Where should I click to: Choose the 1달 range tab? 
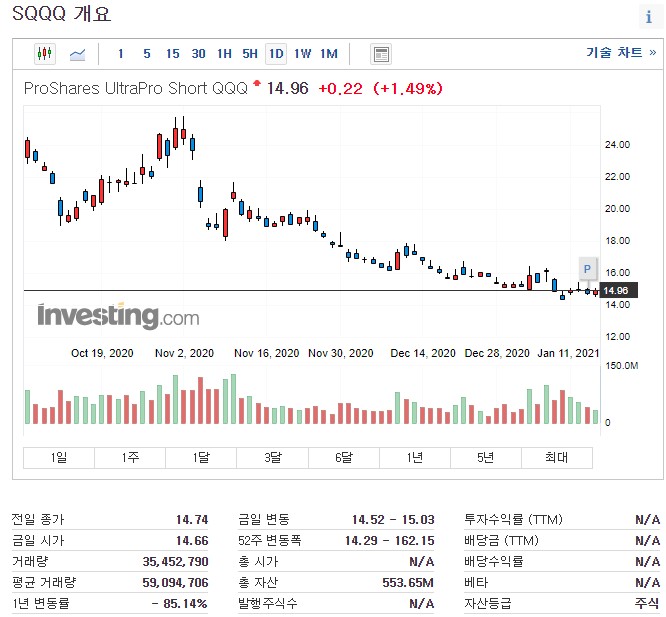pos(201,457)
